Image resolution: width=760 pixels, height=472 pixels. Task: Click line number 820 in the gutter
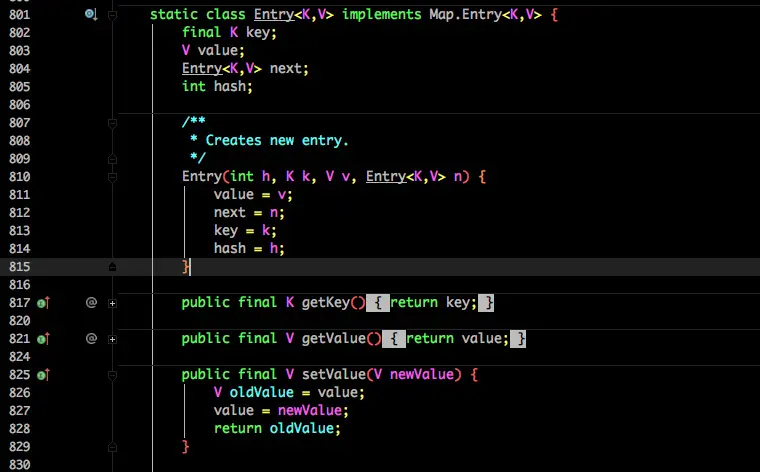pyautogui.click(x=19, y=321)
